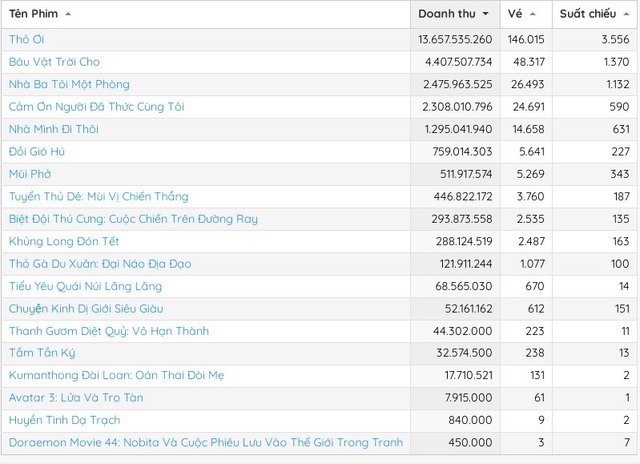Image resolution: width=640 pixels, height=464 pixels.
Task: Click Cảm Ơn Người Đã Thức Cùng Tôi
Action: point(96,107)
